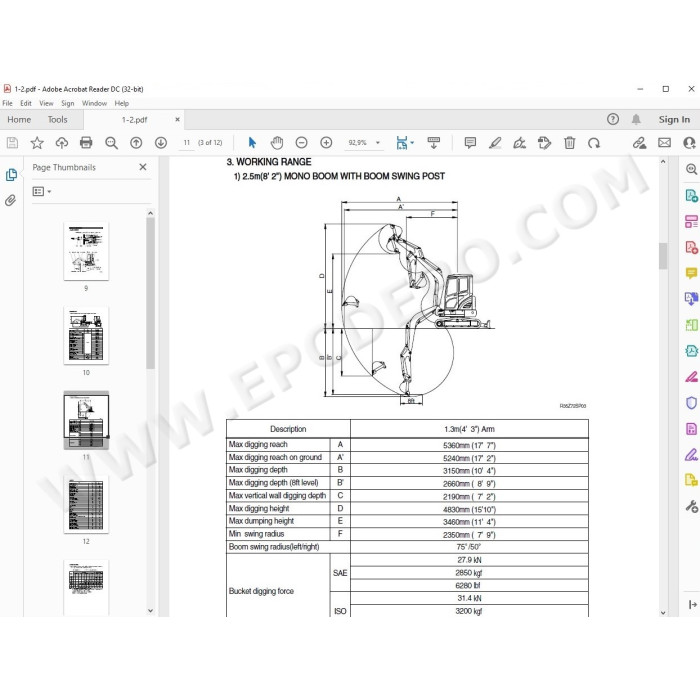Close the 1-2.pdf tab
Screen dimensions: 700x700
pos(177,119)
